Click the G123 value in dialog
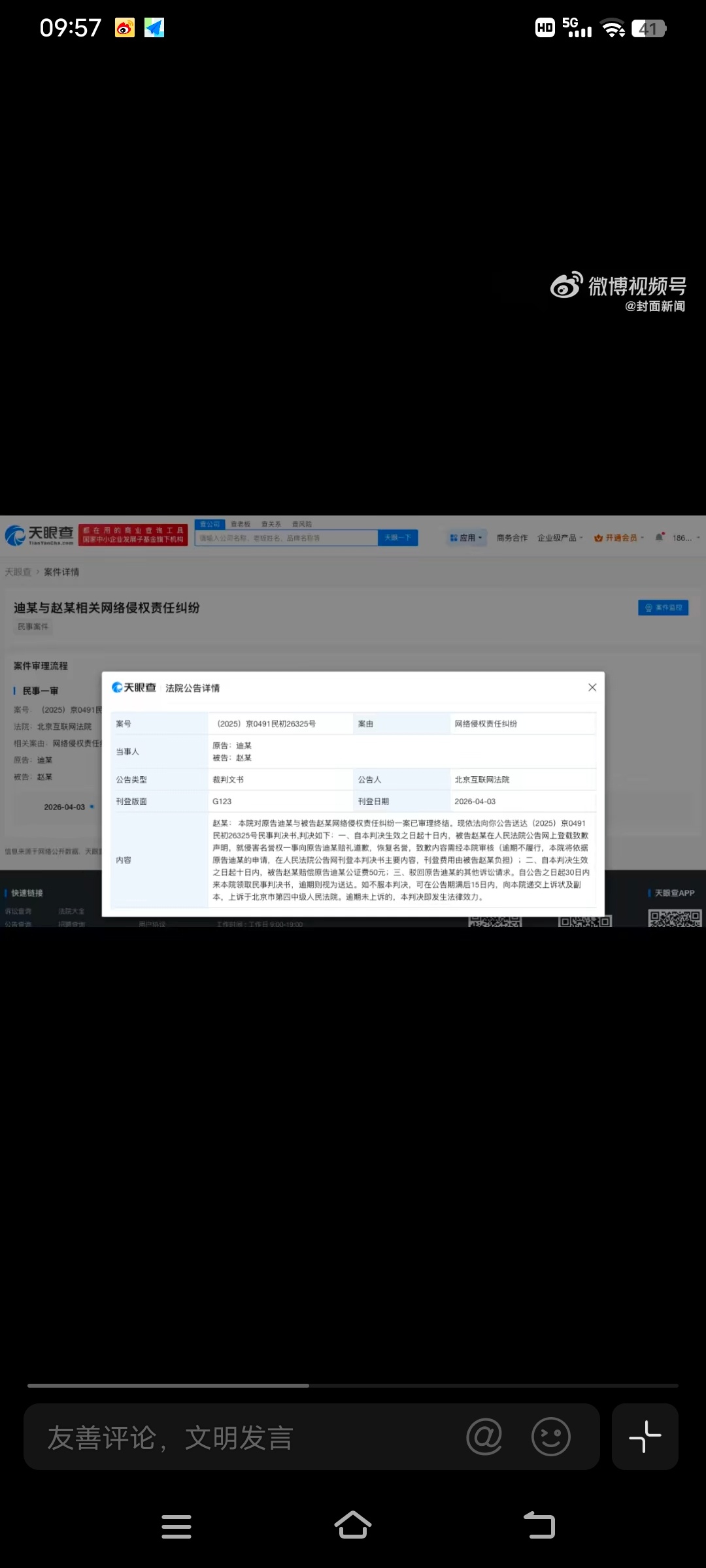Viewport: 706px width, 1568px height. 222,801
